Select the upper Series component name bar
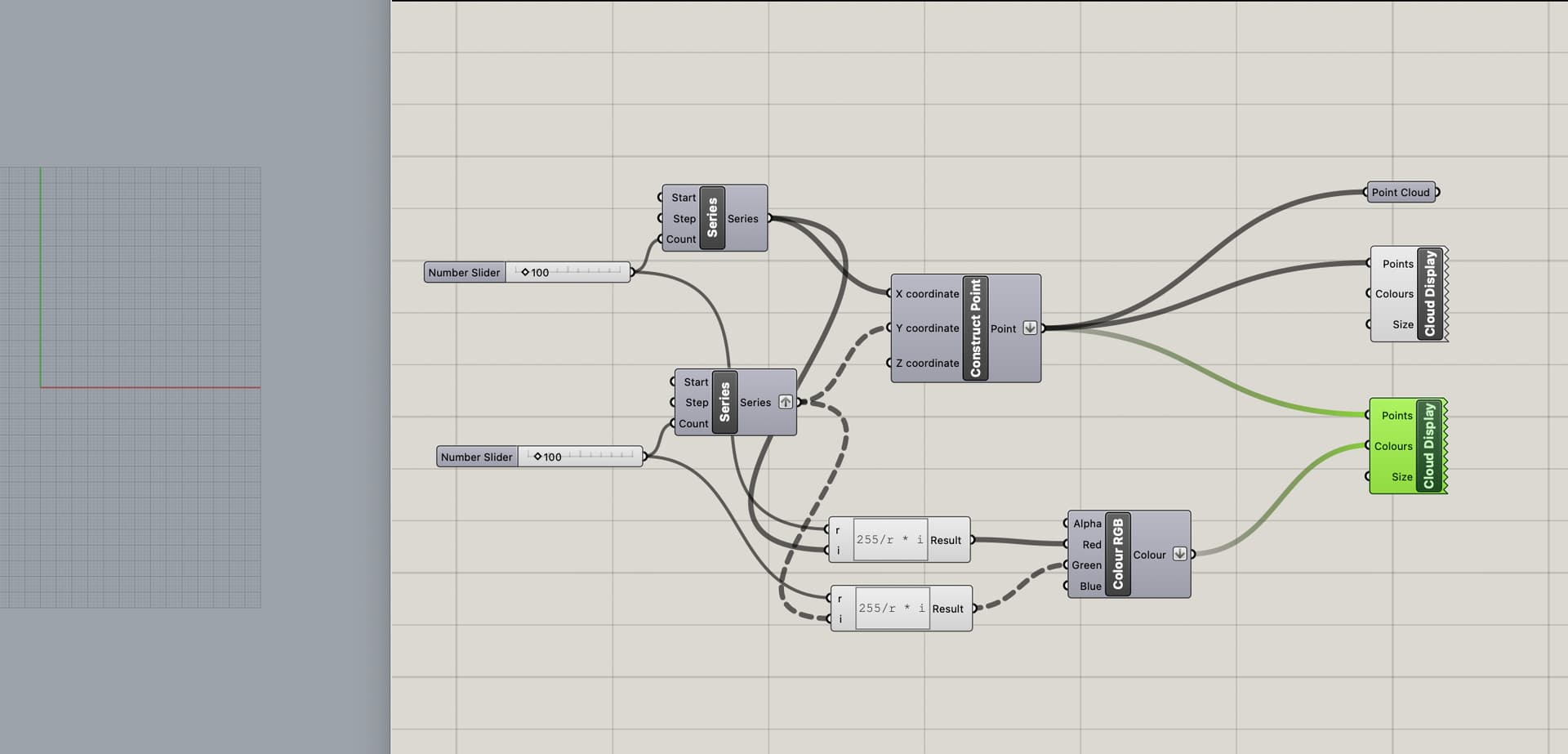Image resolution: width=1568 pixels, height=754 pixels. (712, 217)
